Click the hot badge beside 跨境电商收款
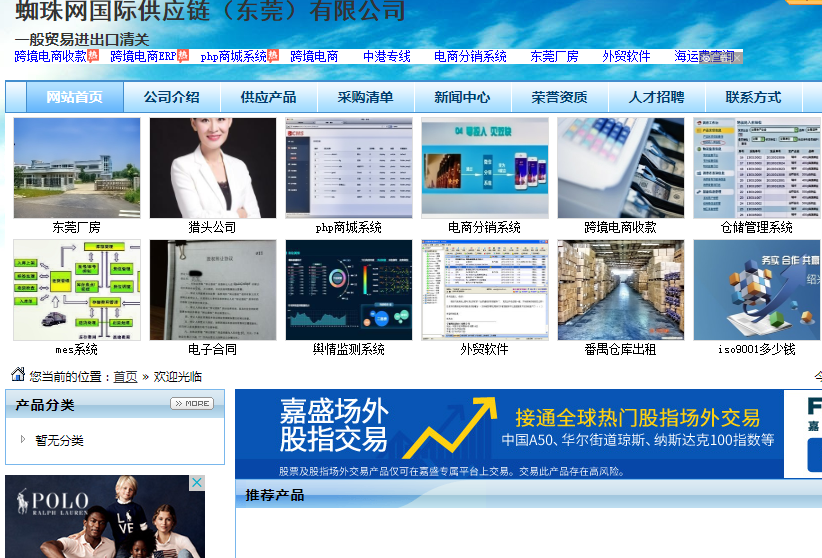This screenshot has width=822, height=558. [x=93, y=55]
